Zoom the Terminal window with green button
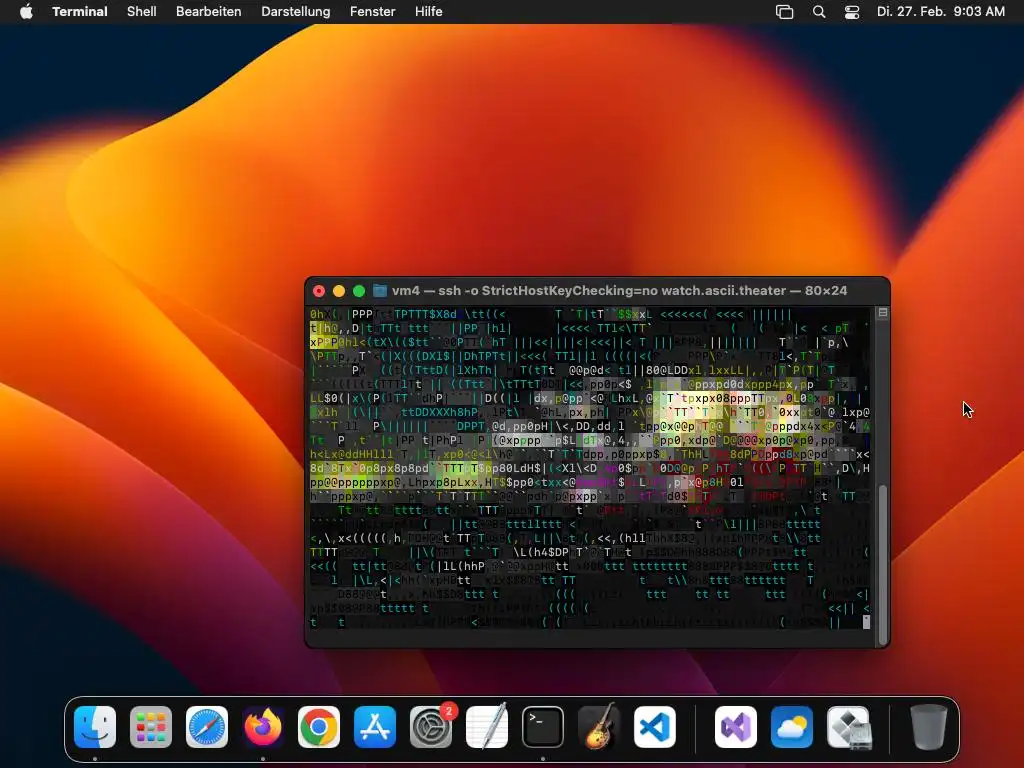1024x768 pixels. 359,291
